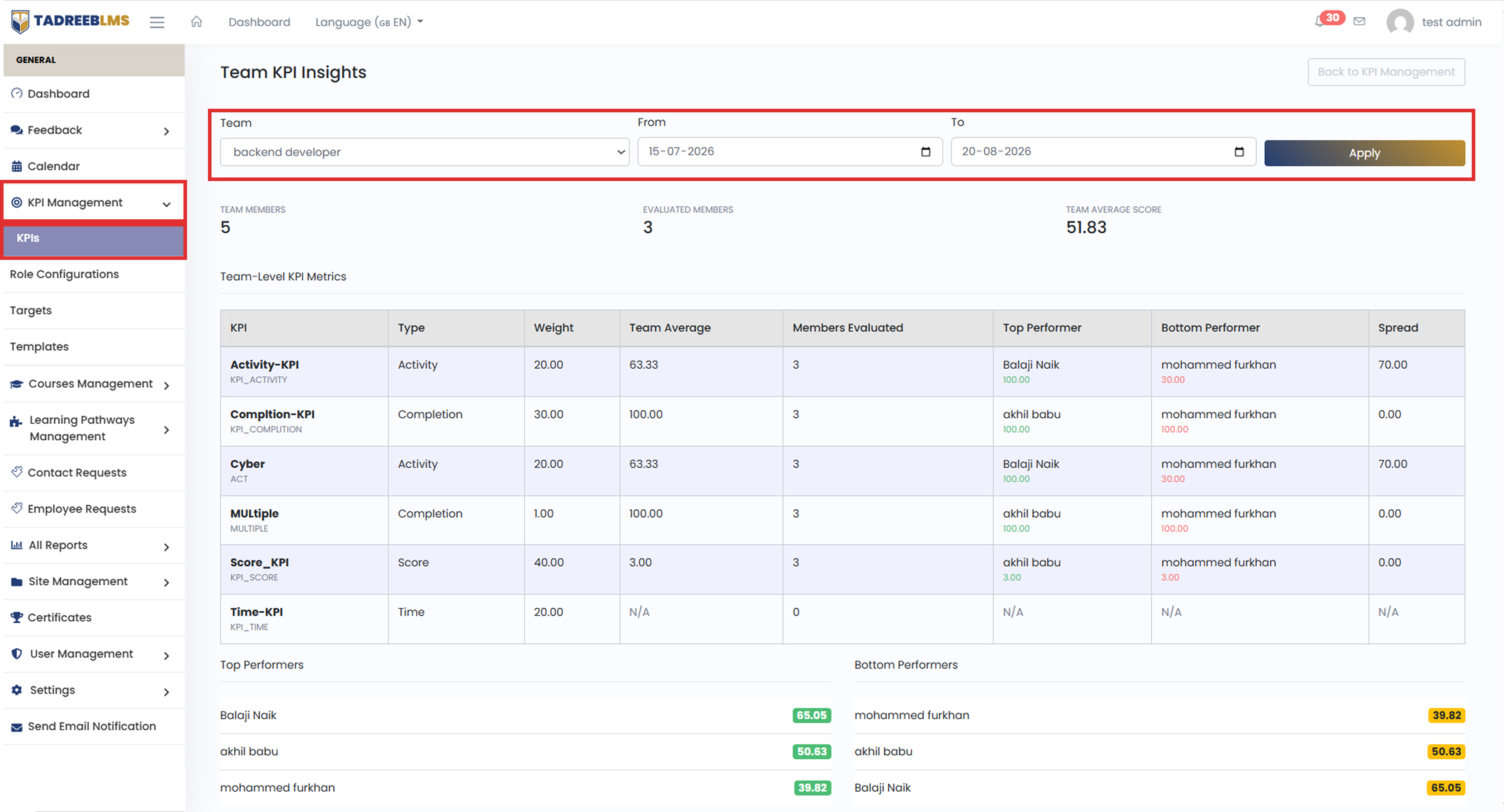The width and height of the screenshot is (1504, 812).
Task: Expand the Settings chevron
Action: click(x=166, y=692)
